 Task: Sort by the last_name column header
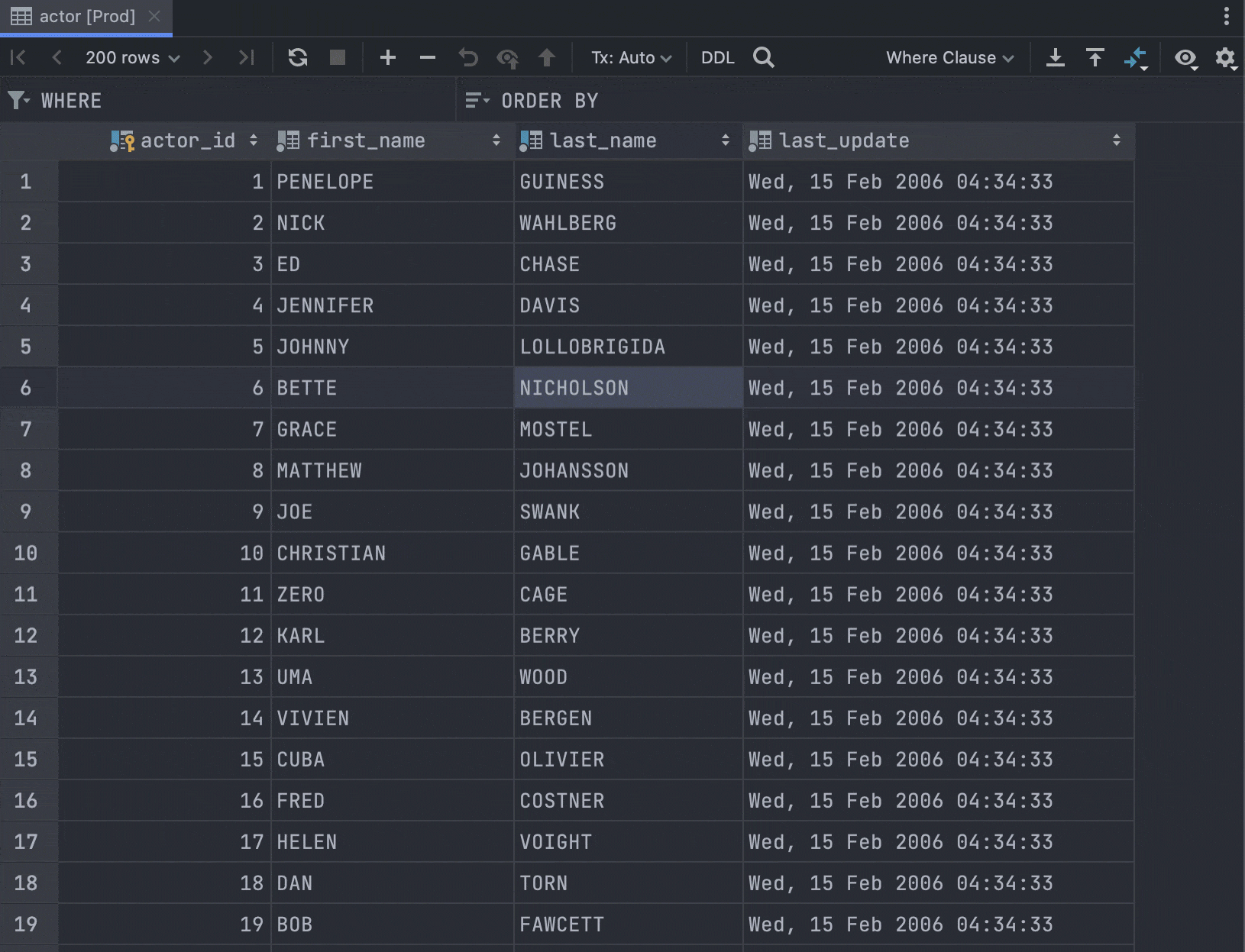603,140
